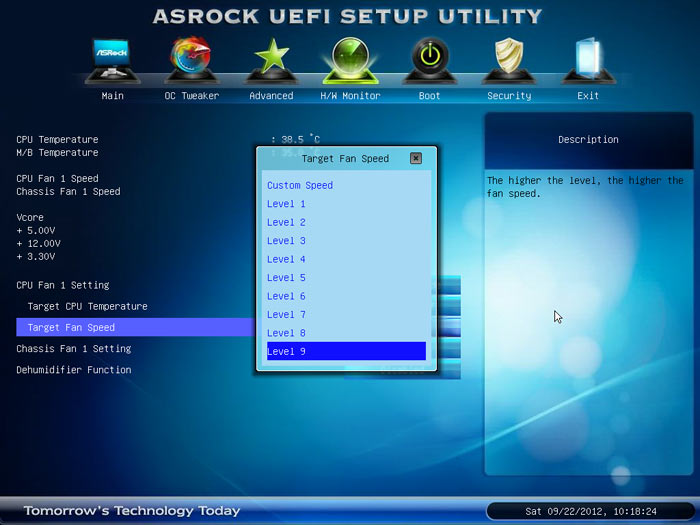
Task: Click the Exit door icon
Action: click(x=588, y=63)
